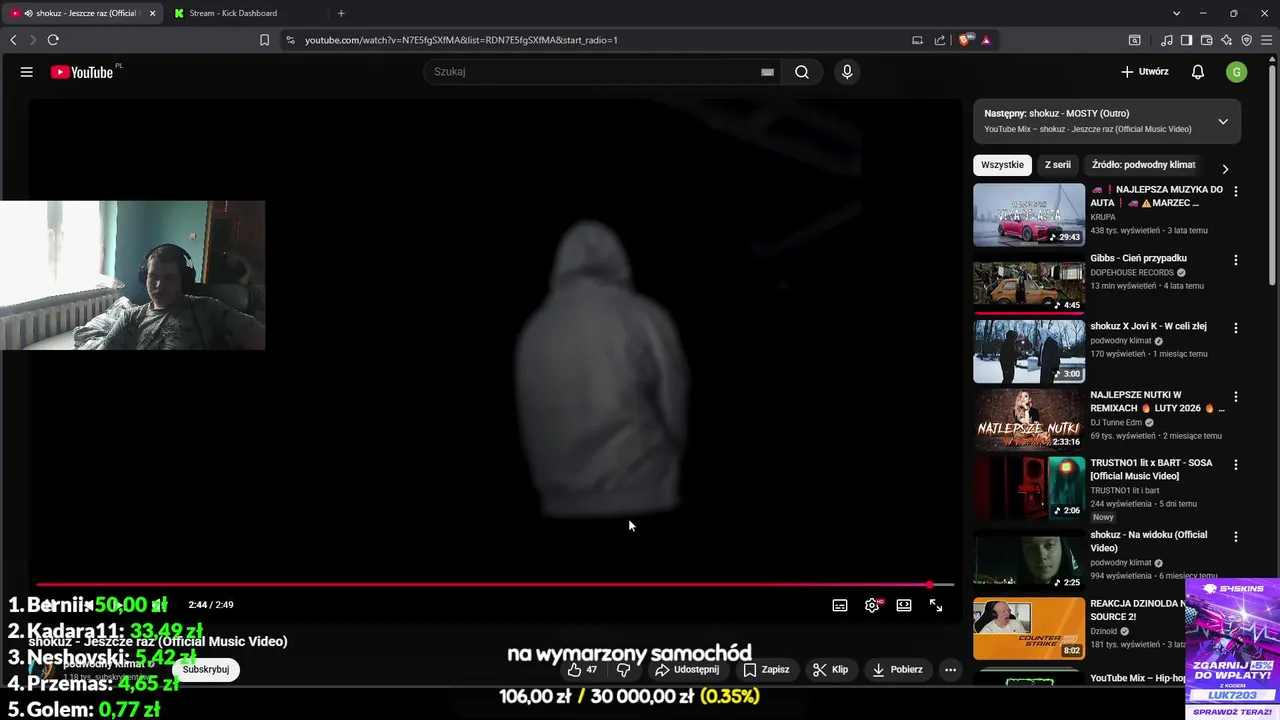The image size is (1280, 720).
Task: Click Udostępnij share button
Action: point(687,670)
